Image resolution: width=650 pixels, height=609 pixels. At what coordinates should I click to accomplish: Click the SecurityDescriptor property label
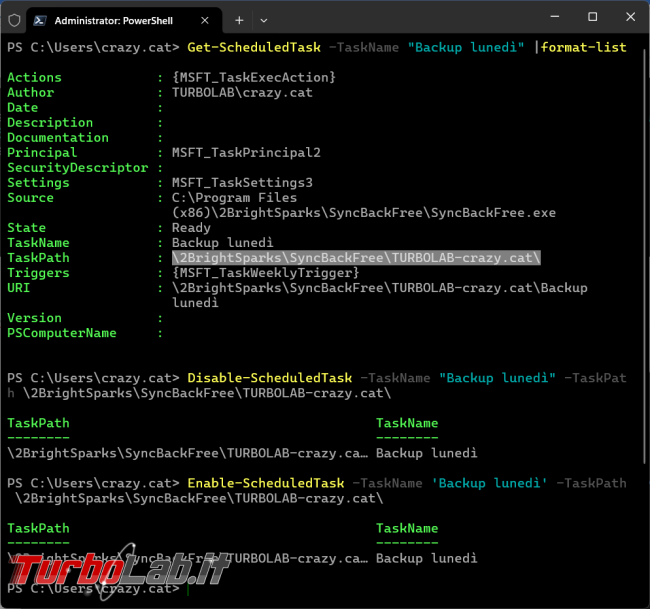pos(78,168)
